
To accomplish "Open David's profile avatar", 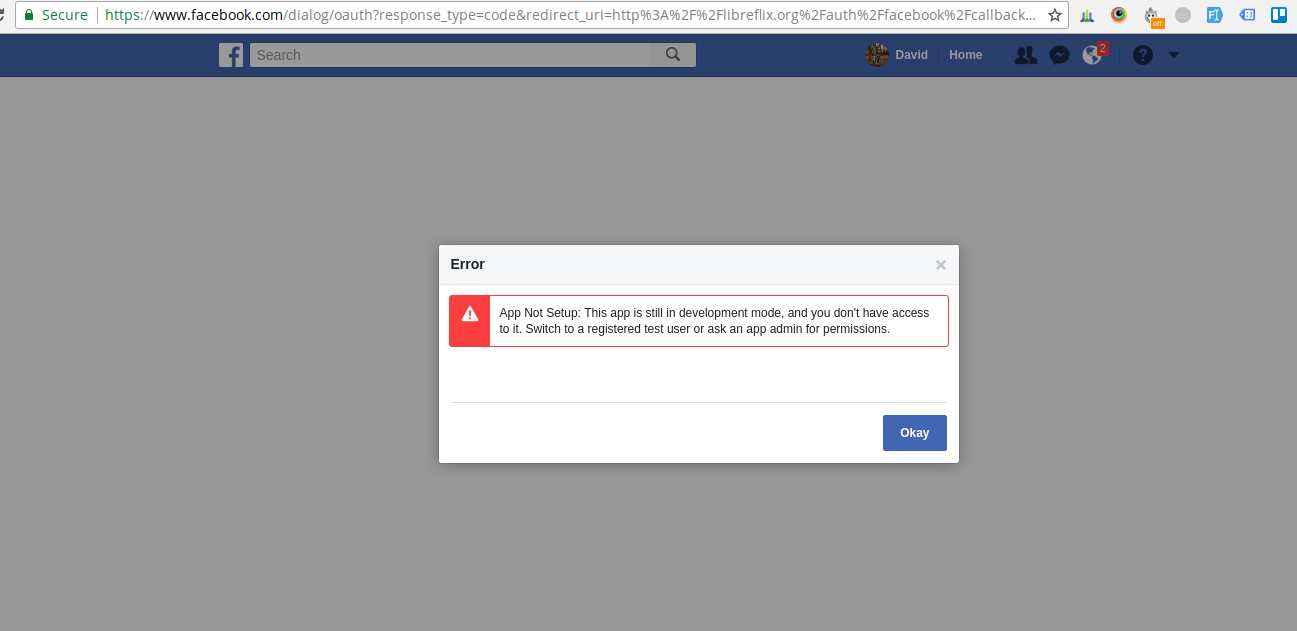I will pos(877,55).
